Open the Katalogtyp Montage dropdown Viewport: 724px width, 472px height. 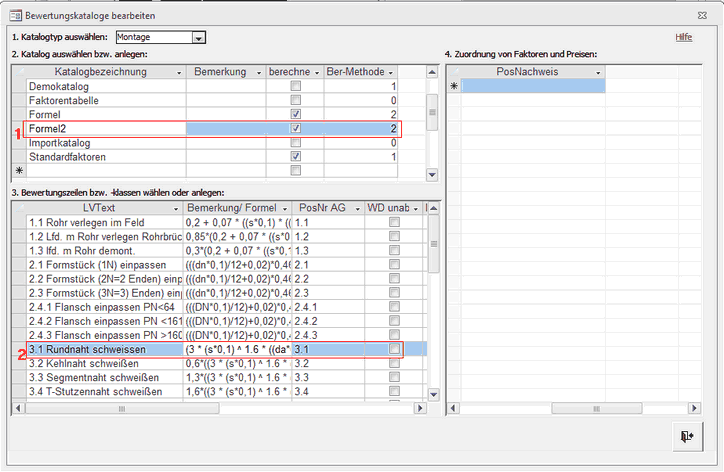point(198,38)
